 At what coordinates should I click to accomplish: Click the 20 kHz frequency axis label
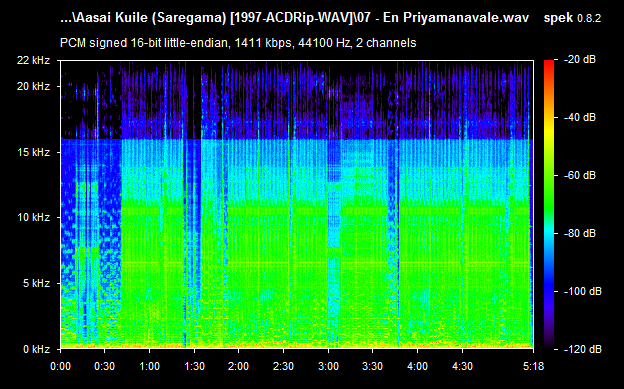pyautogui.click(x=33, y=86)
